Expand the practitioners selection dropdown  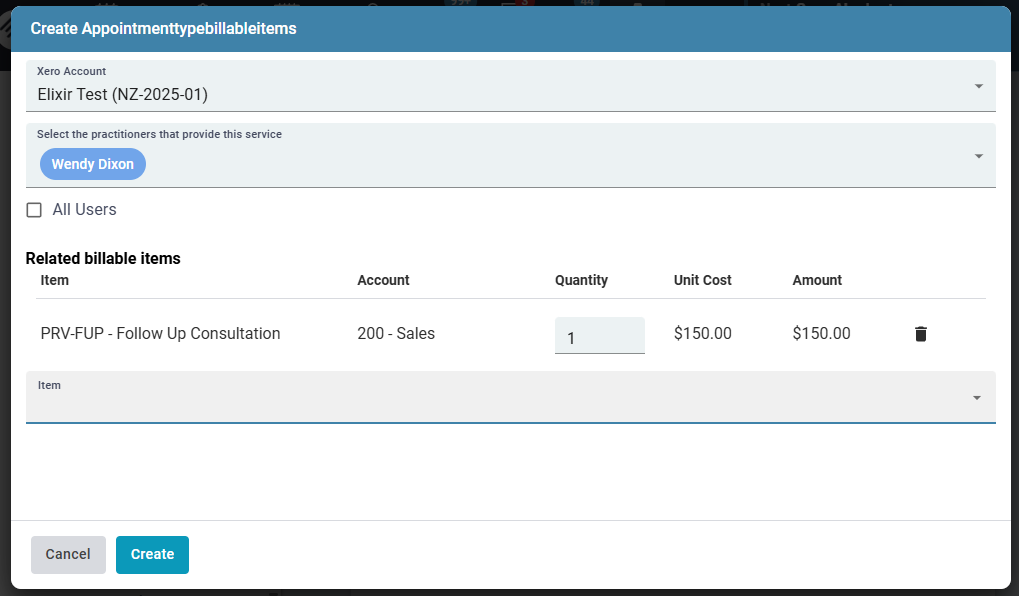[x=978, y=156]
